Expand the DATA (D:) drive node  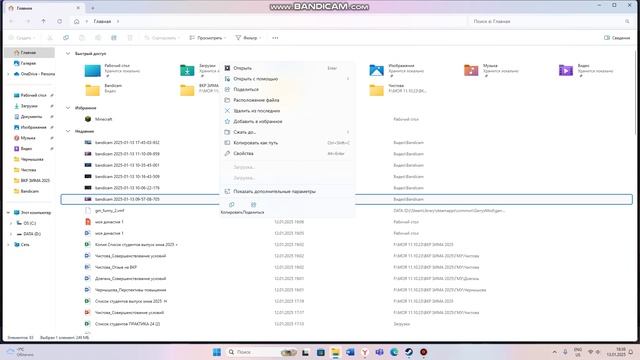11,234
